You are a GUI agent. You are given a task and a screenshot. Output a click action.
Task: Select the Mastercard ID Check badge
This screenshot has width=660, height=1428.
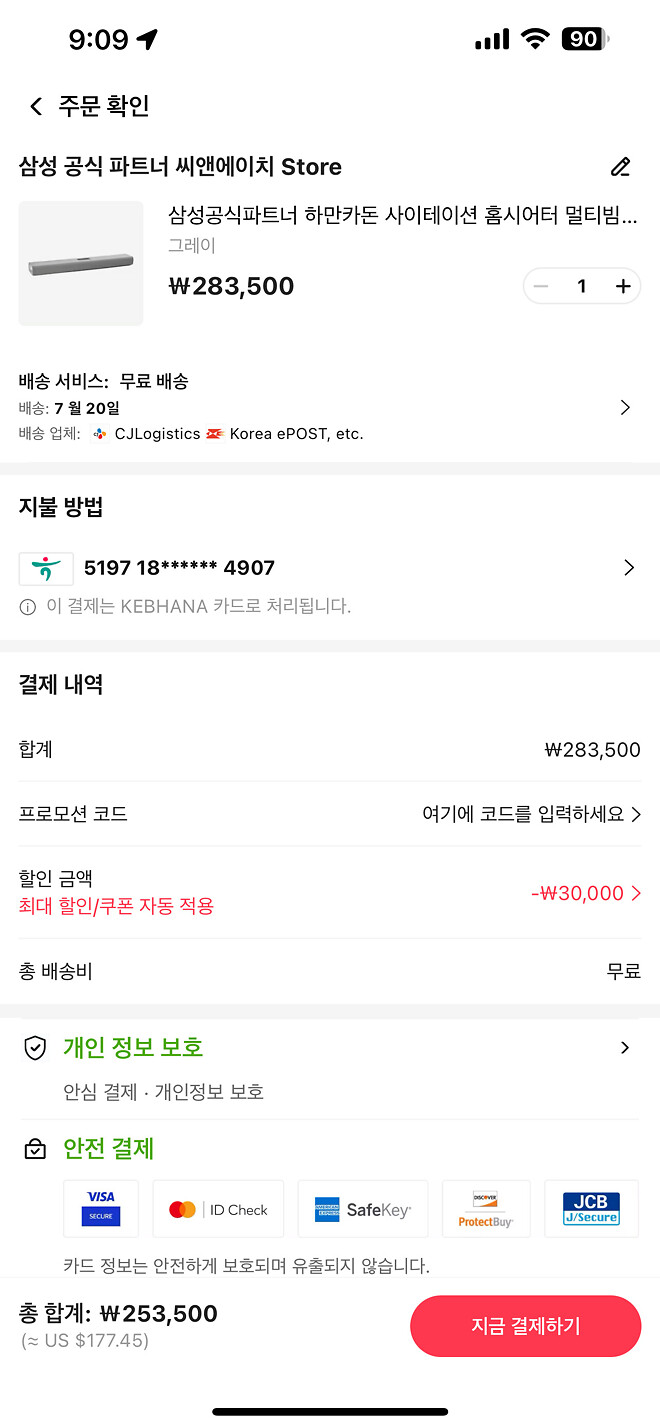[217, 1208]
